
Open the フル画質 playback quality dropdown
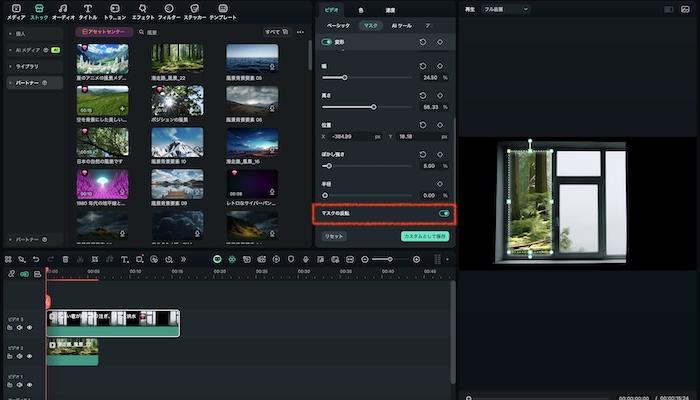click(505, 9)
